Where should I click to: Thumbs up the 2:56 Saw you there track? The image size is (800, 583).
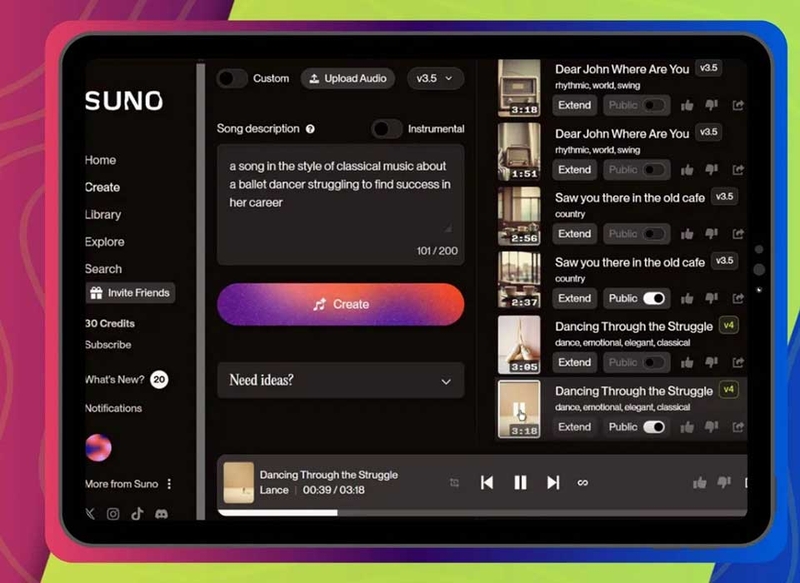[x=687, y=234]
